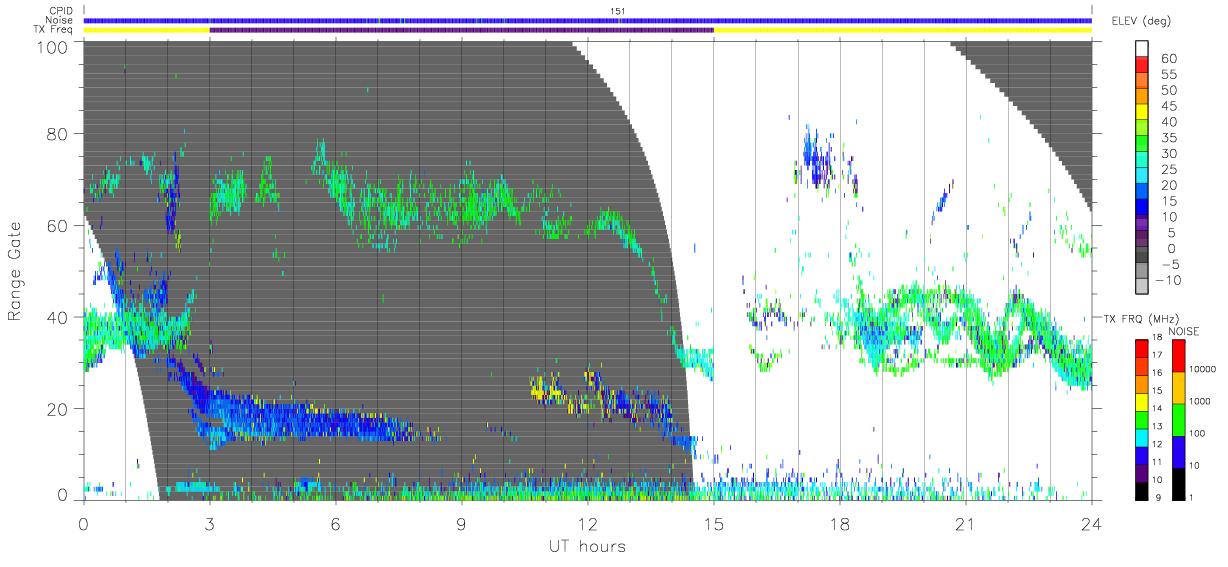Click the 1000 label on the NOISE colorbar

point(1199,401)
